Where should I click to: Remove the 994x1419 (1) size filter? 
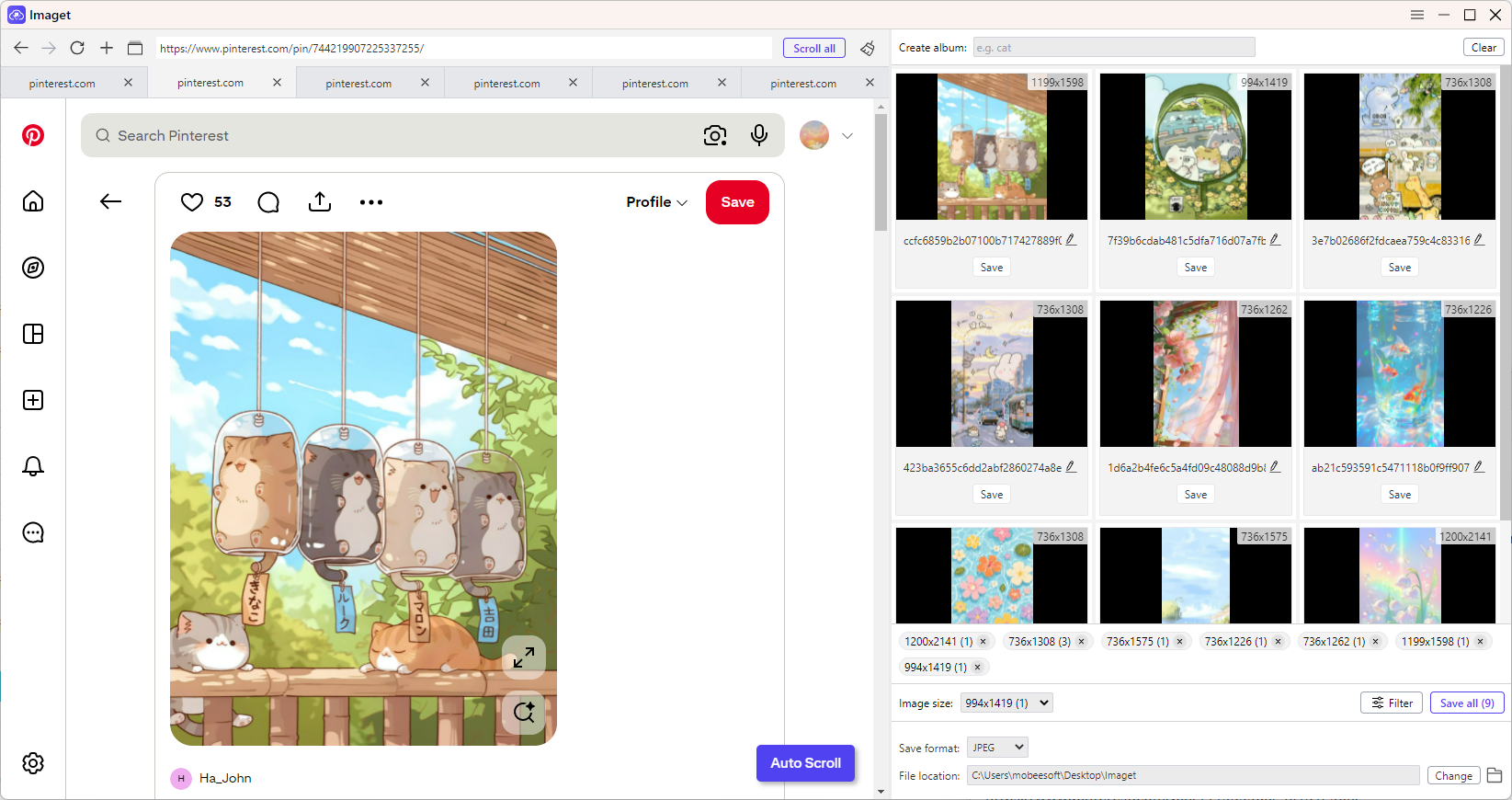click(x=978, y=668)
